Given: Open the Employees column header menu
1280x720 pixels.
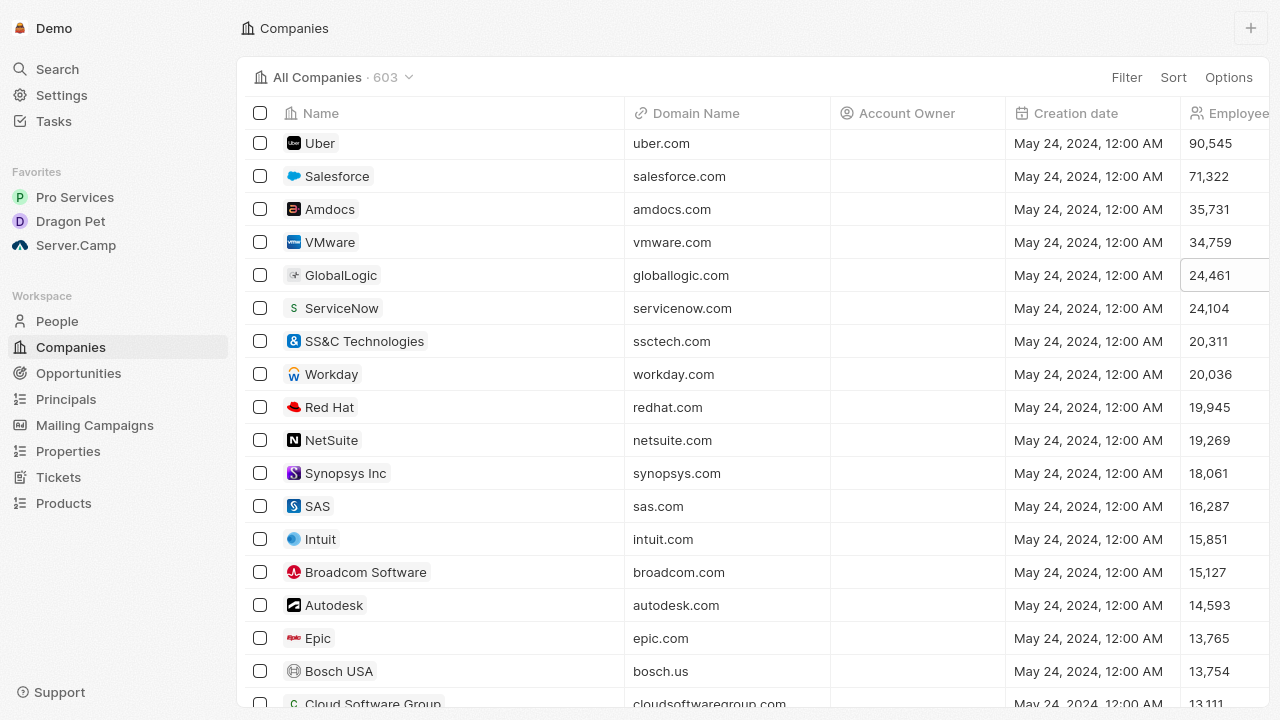Looking at the screenshot, I should click(1225, 113).
